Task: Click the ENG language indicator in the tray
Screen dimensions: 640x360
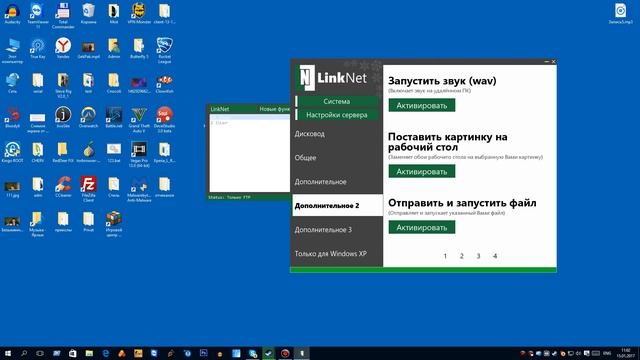Action: click(x=607, y=353)
